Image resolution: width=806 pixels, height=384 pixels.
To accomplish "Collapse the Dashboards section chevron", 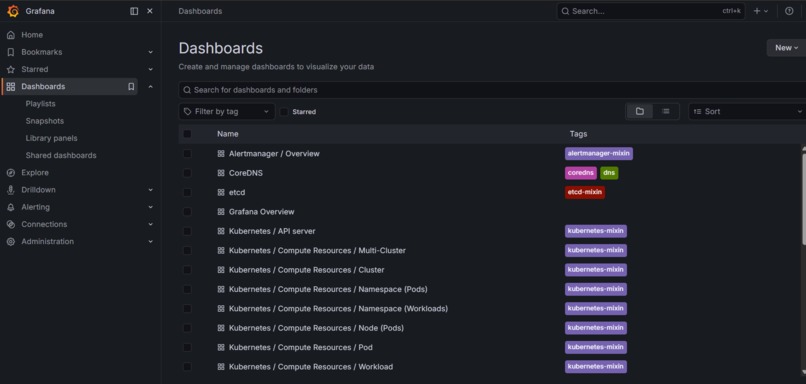I will click(150, 87).
